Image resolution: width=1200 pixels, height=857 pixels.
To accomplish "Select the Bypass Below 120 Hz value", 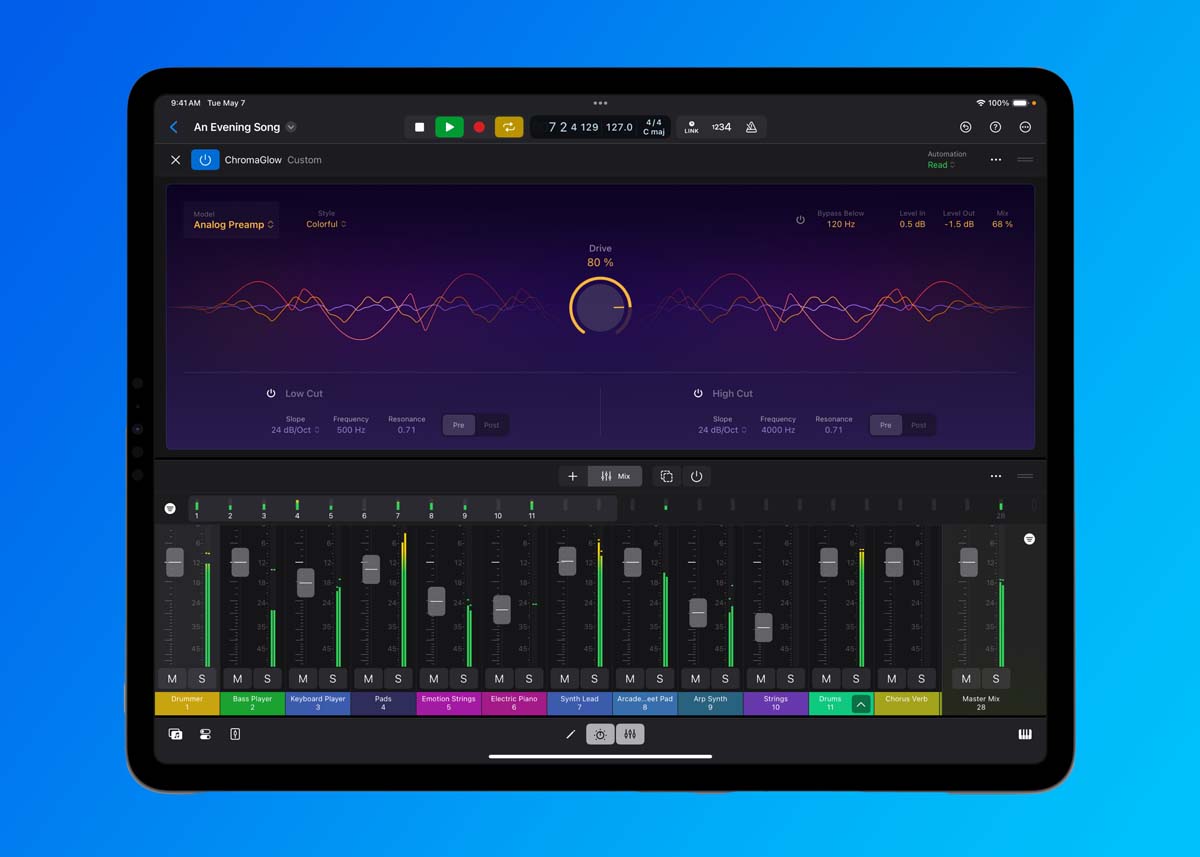I will pos(840,224).
